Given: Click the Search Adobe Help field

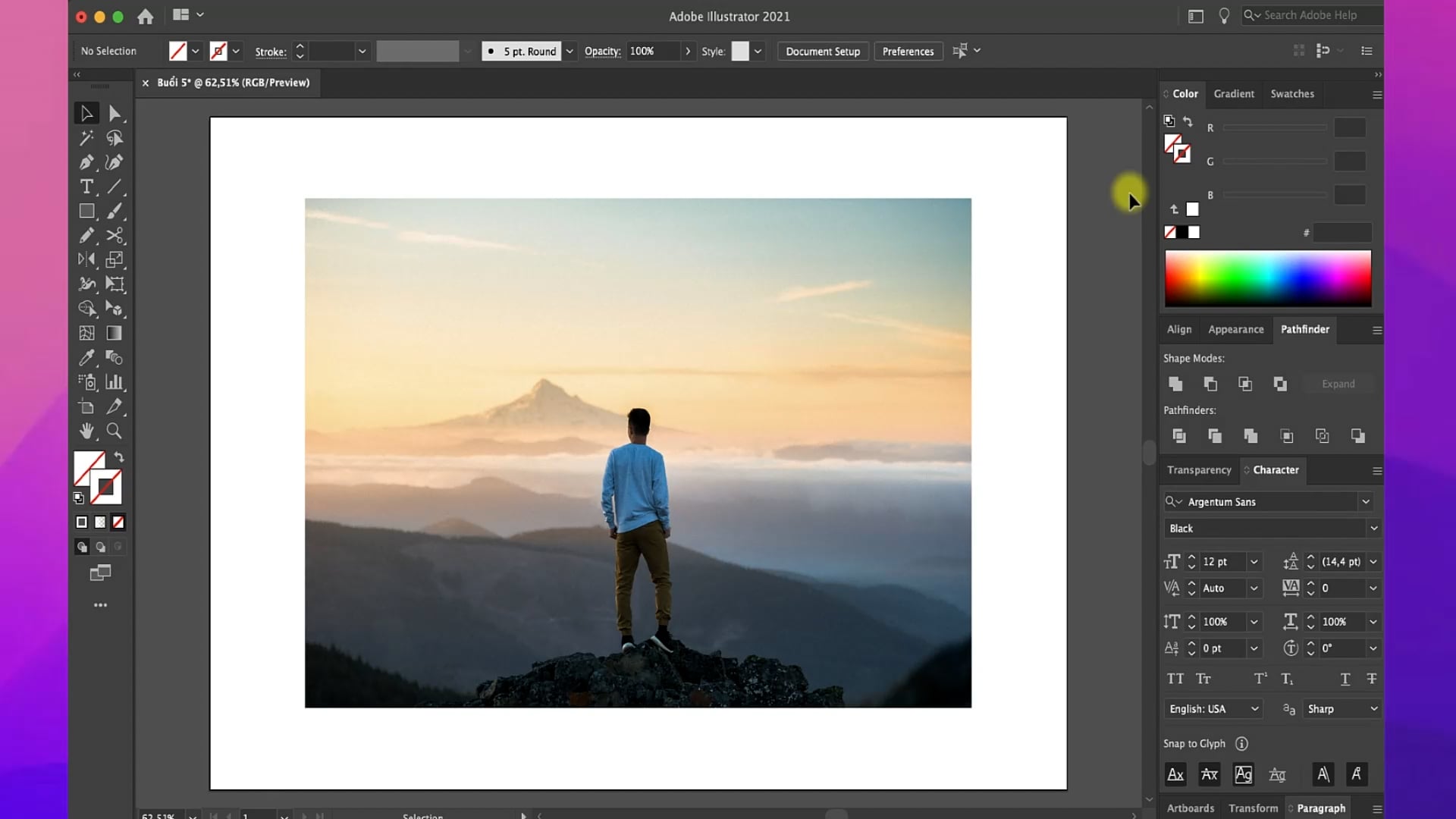Looking at the screenshot, I should [x=1312, y=15].
